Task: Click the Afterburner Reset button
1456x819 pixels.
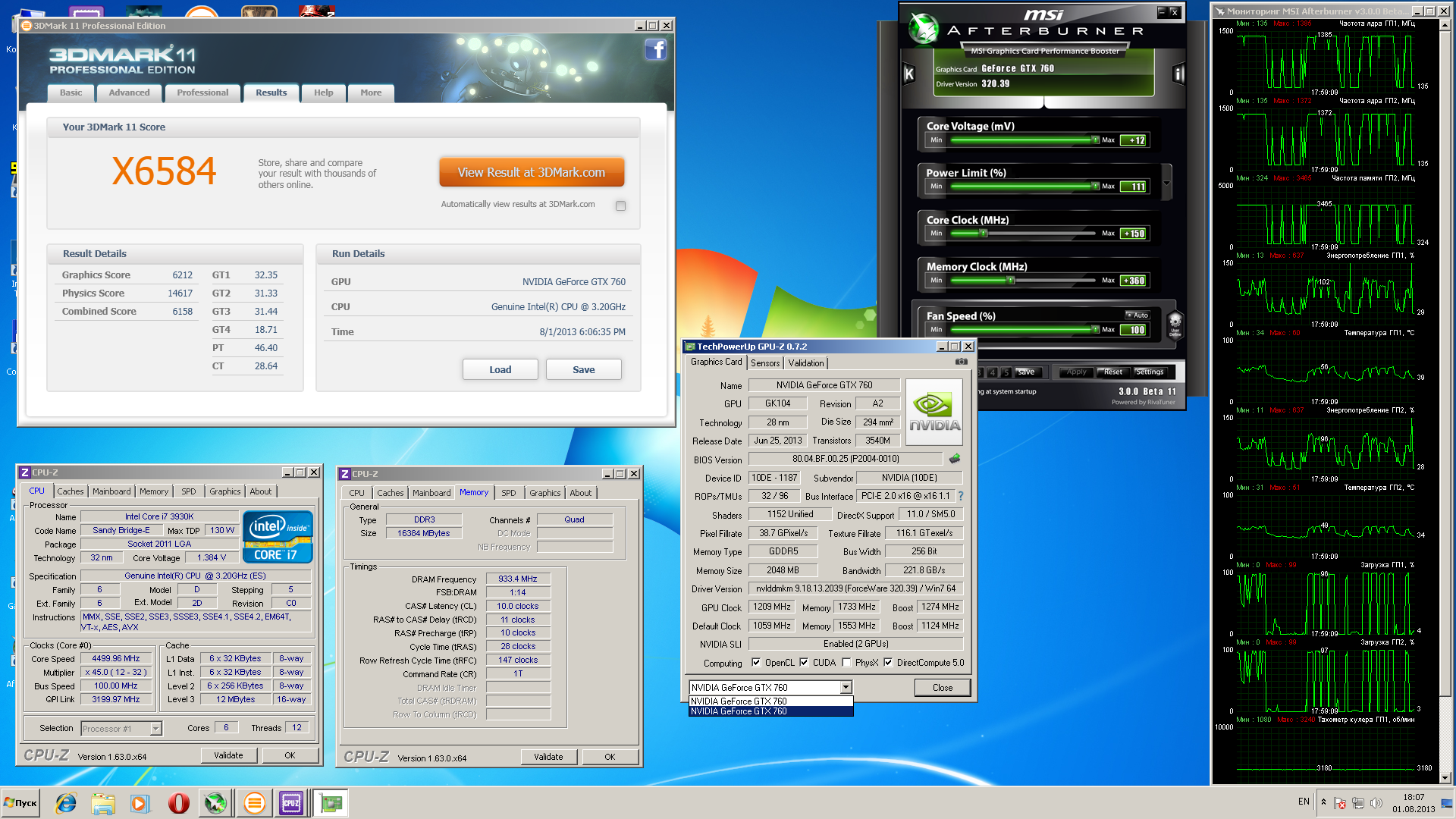Action: (1112, 372)
